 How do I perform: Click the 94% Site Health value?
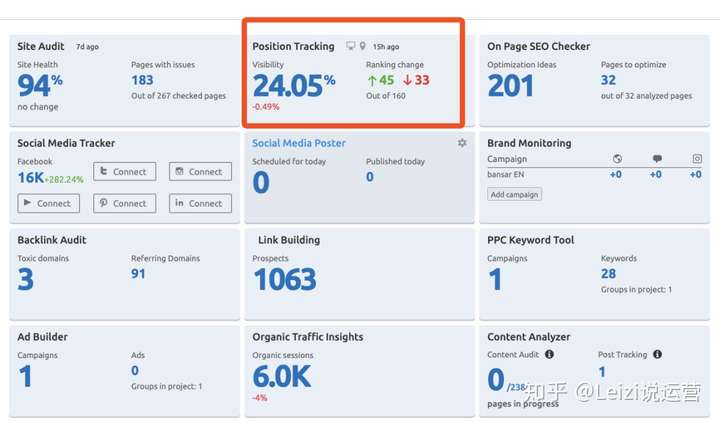click(40, 85)
